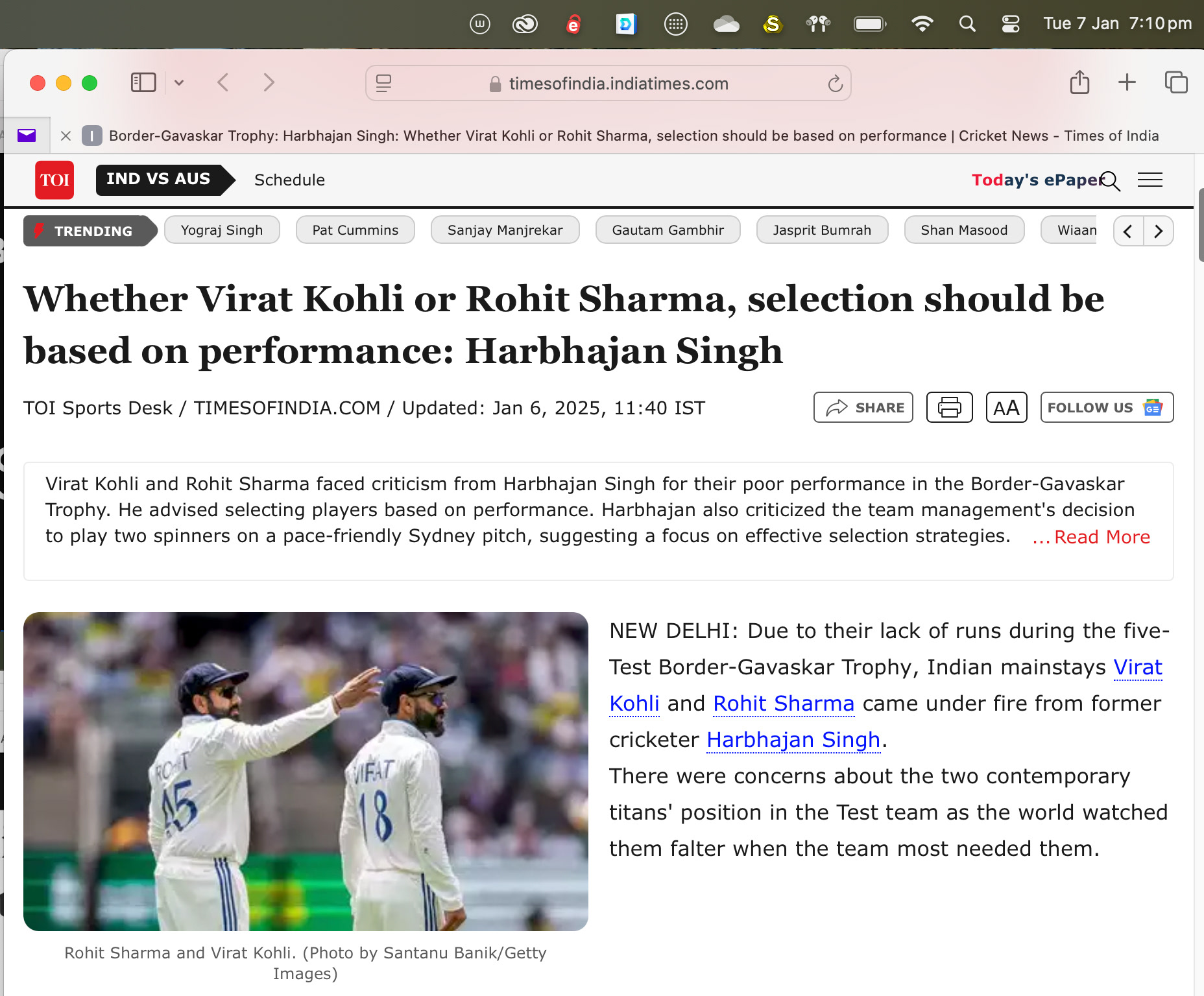Open the site search magnifier icon

click(x=1111, y=181)
